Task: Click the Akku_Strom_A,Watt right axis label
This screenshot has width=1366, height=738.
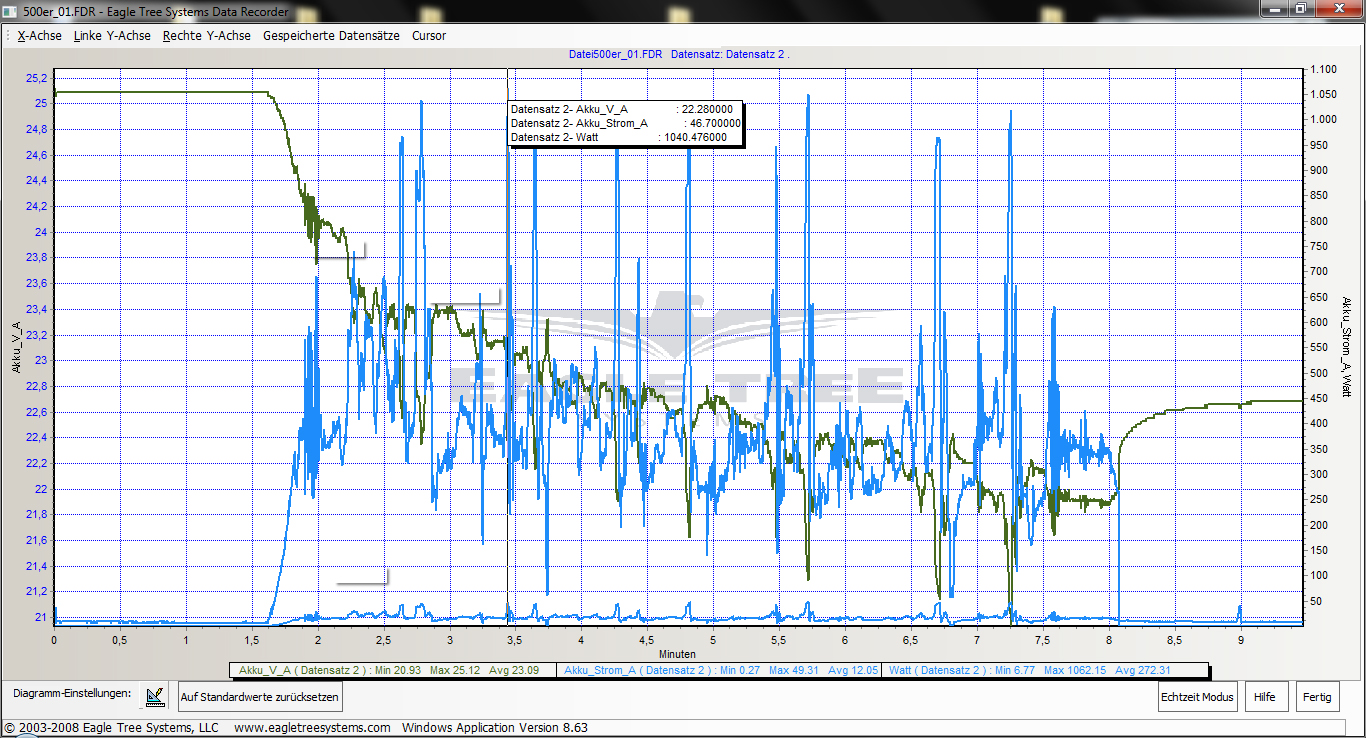Action: click(x=1347, y=347)
